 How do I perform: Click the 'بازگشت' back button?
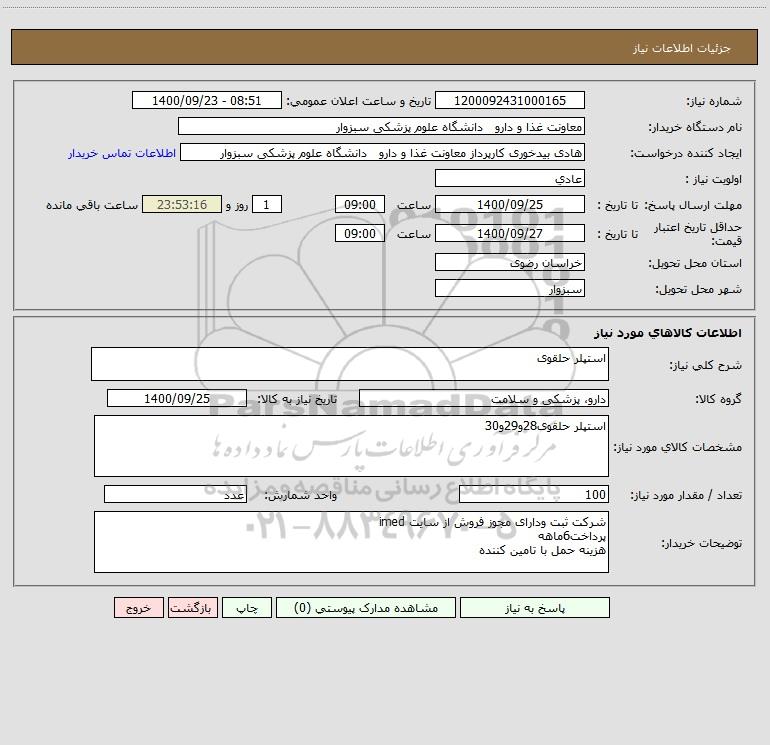192,608
